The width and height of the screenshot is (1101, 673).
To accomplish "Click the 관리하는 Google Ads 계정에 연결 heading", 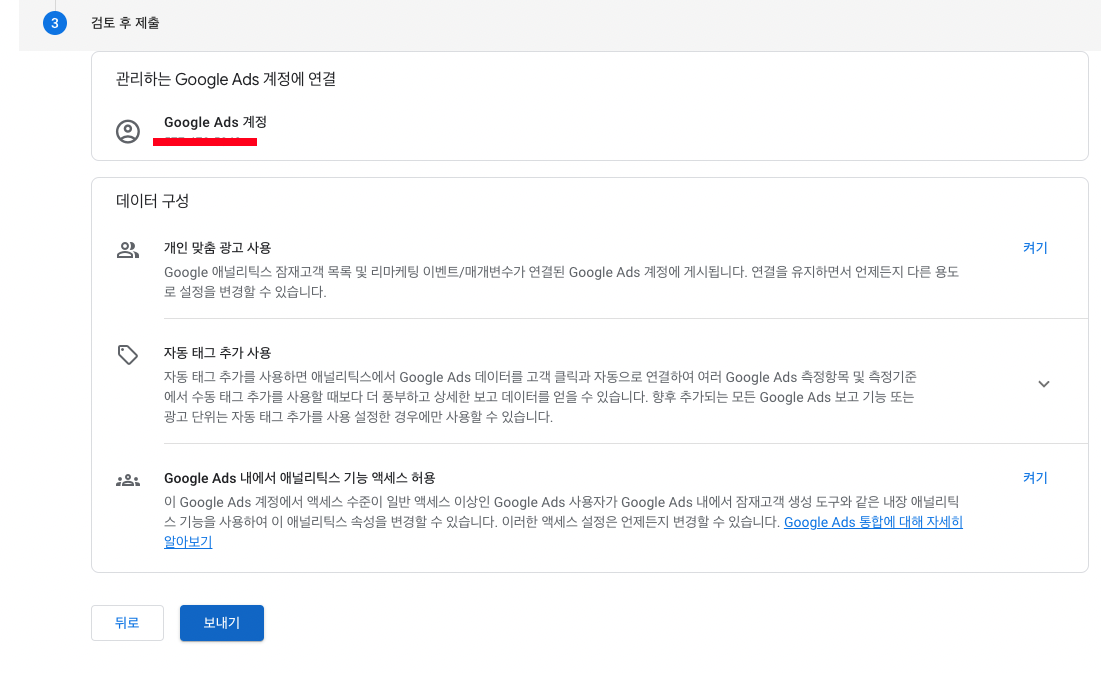I will [225, 79].
